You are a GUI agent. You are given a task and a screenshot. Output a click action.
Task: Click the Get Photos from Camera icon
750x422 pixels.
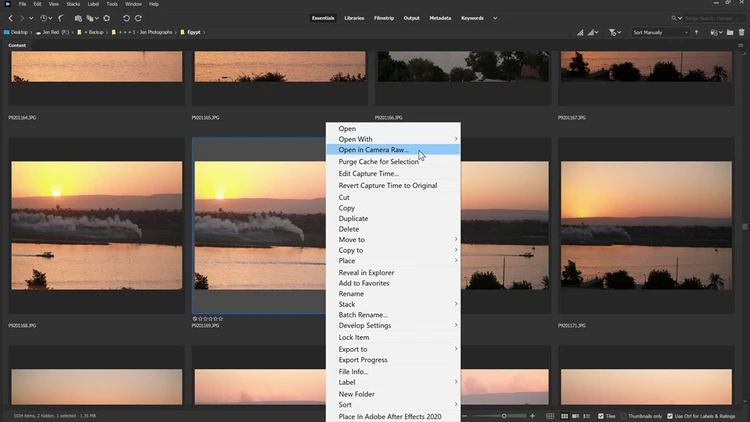[78, 18]
